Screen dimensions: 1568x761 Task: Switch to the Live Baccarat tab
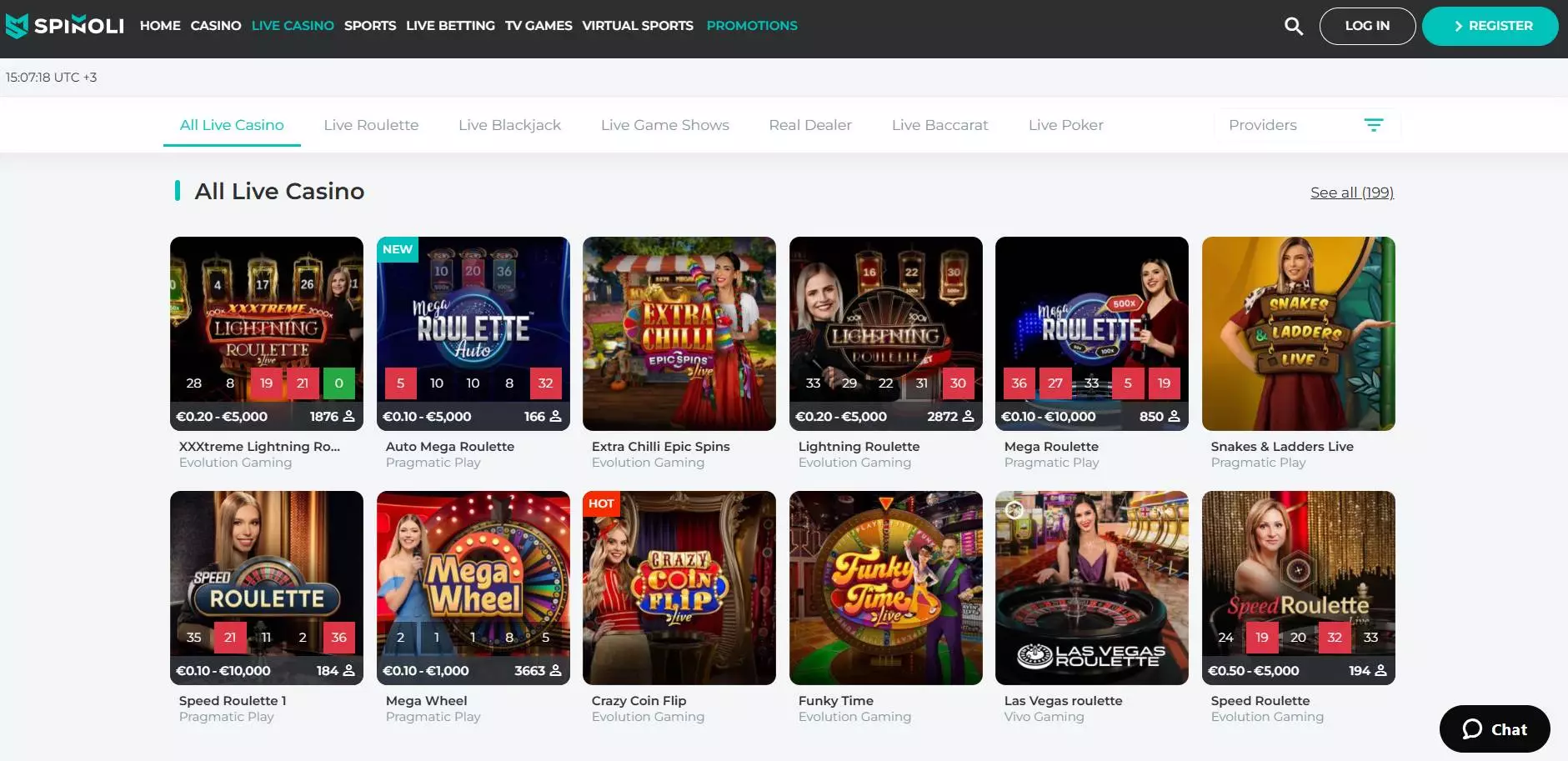[x=939, y=125]
